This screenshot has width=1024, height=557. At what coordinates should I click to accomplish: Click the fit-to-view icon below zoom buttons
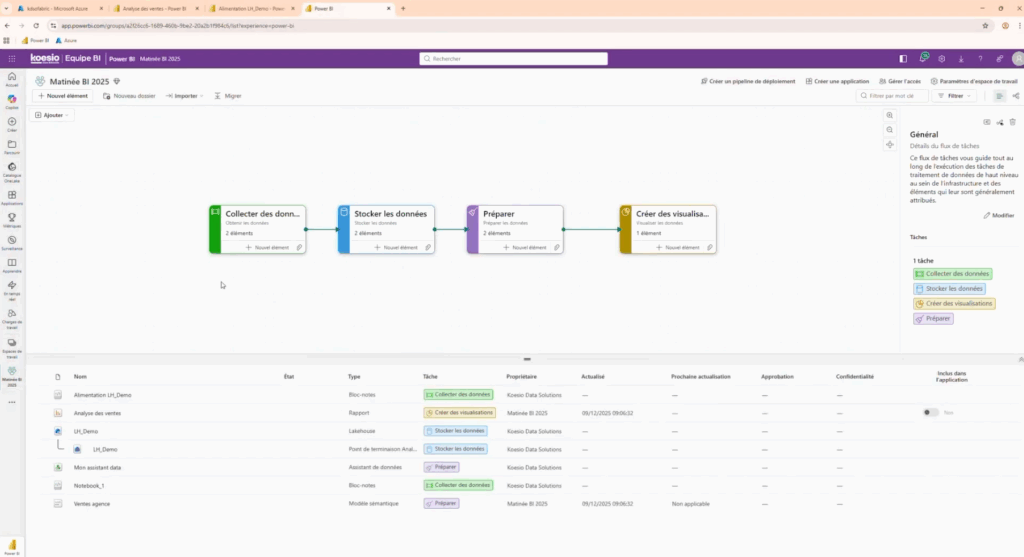click(x=889, y=145)
